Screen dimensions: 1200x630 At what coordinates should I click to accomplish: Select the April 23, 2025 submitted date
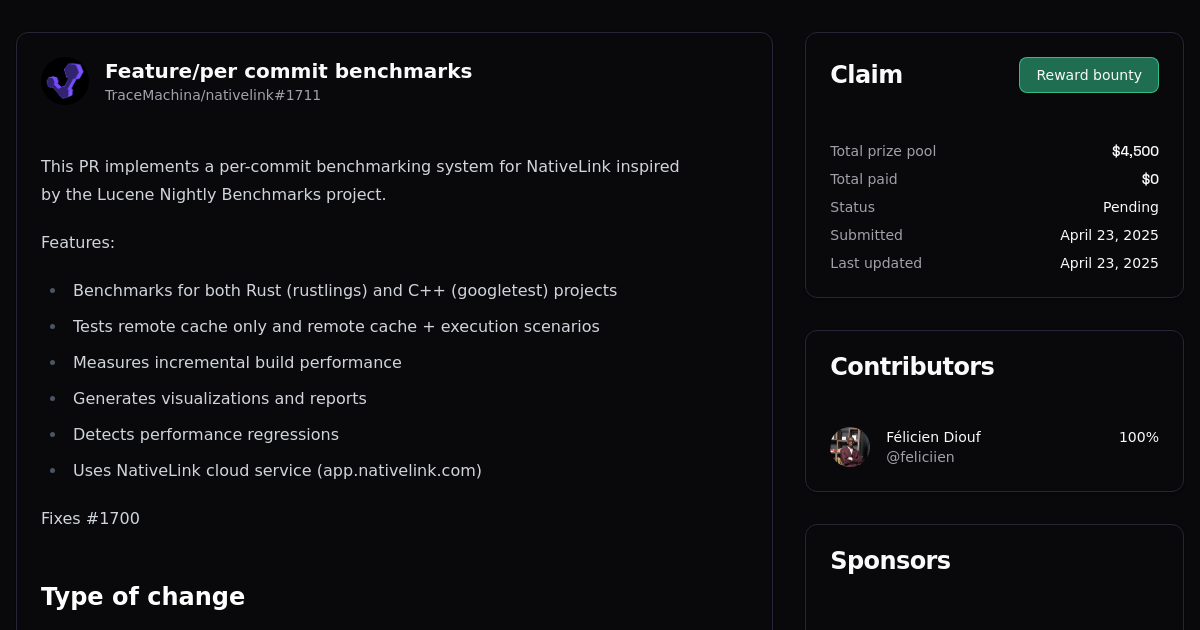click(x=1109, y=235)
